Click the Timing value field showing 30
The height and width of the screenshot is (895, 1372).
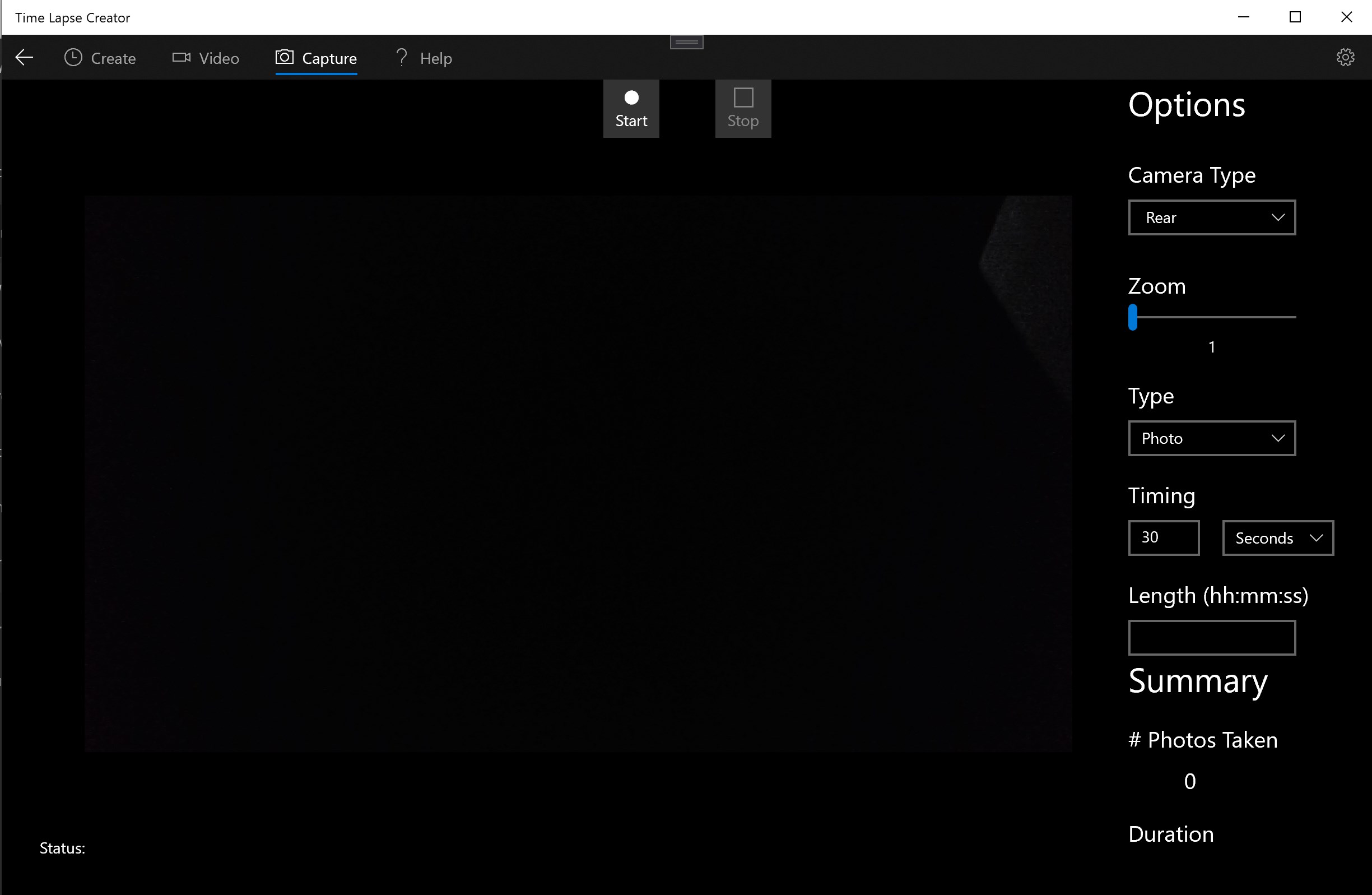(1164, 537)
